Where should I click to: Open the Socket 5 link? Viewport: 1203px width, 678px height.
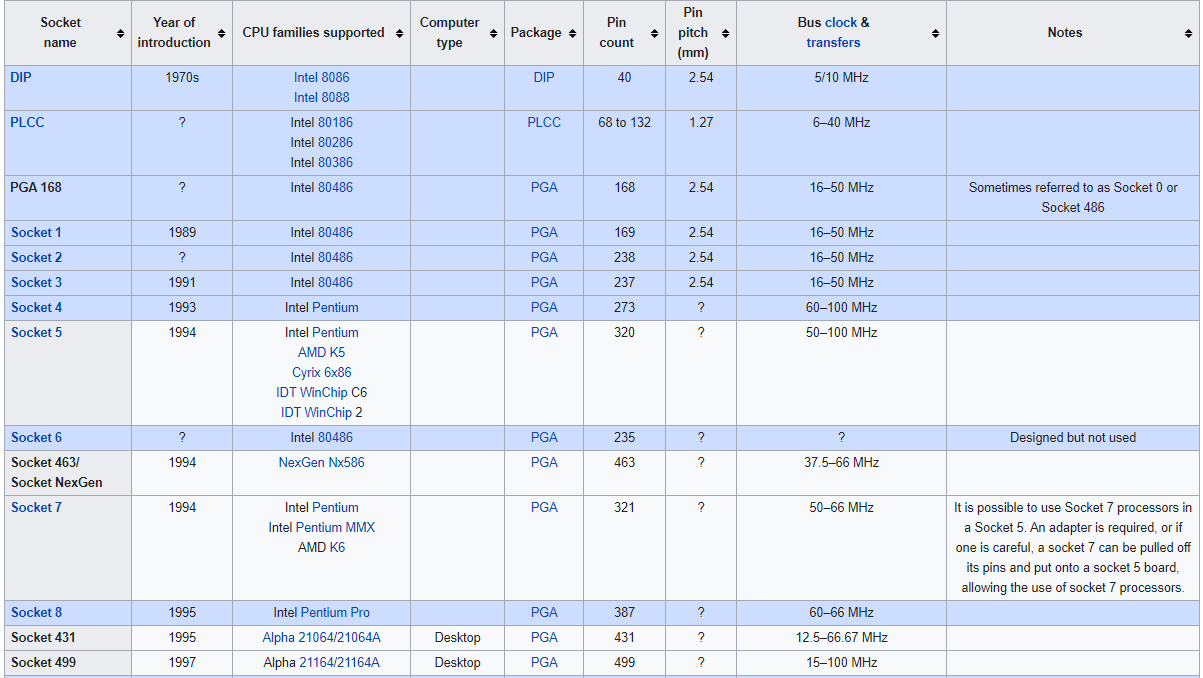(36, 332)
